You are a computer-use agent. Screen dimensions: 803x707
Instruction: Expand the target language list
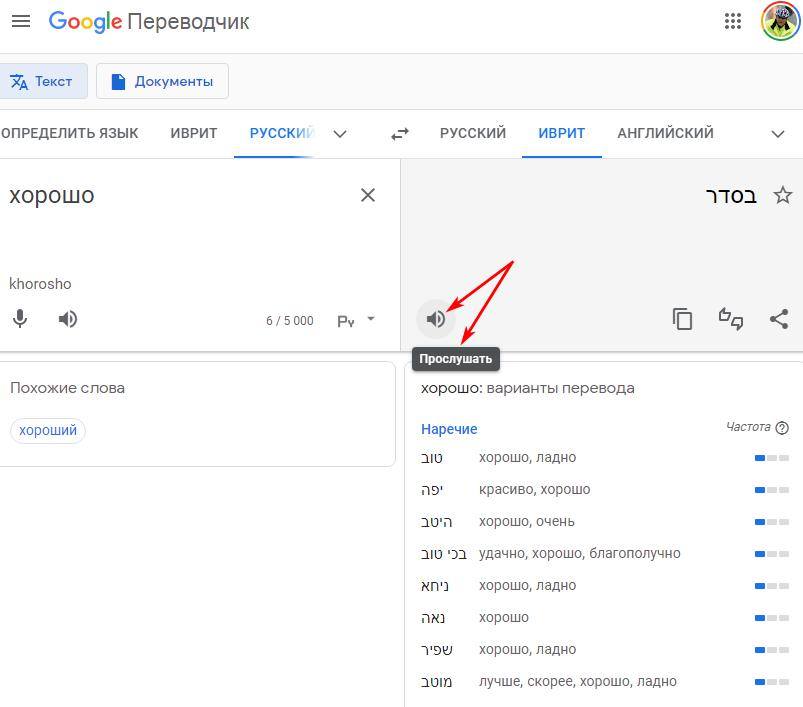[x=778, y=133]
